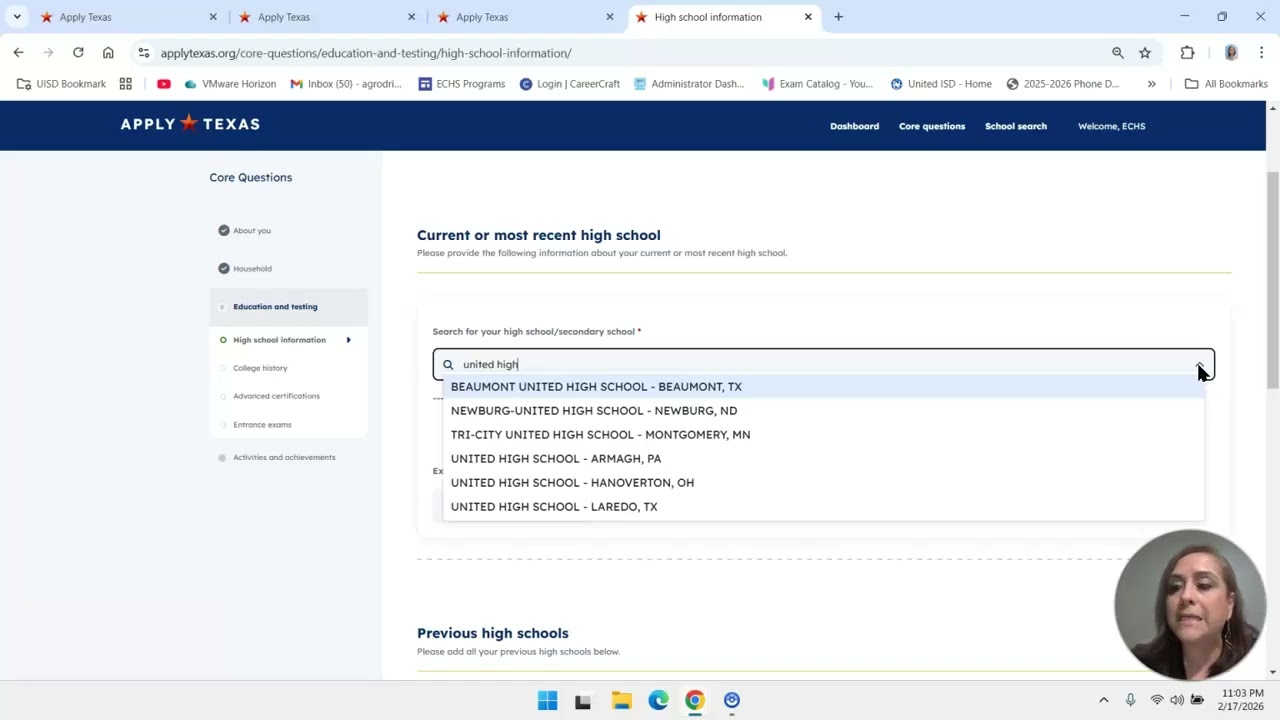Open Core questions in top navigation
1280x720 pixels.
pyautogui.click(x=932, y=126)
